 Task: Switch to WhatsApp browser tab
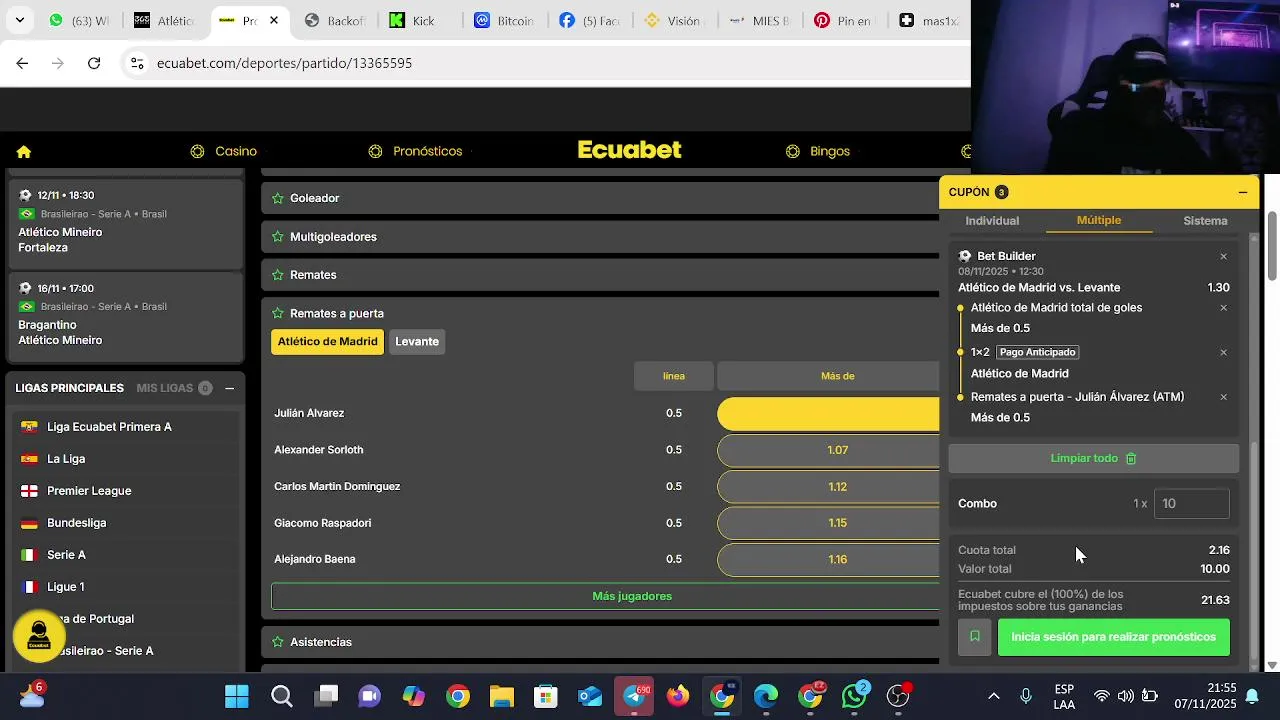(x=78, y=20)
